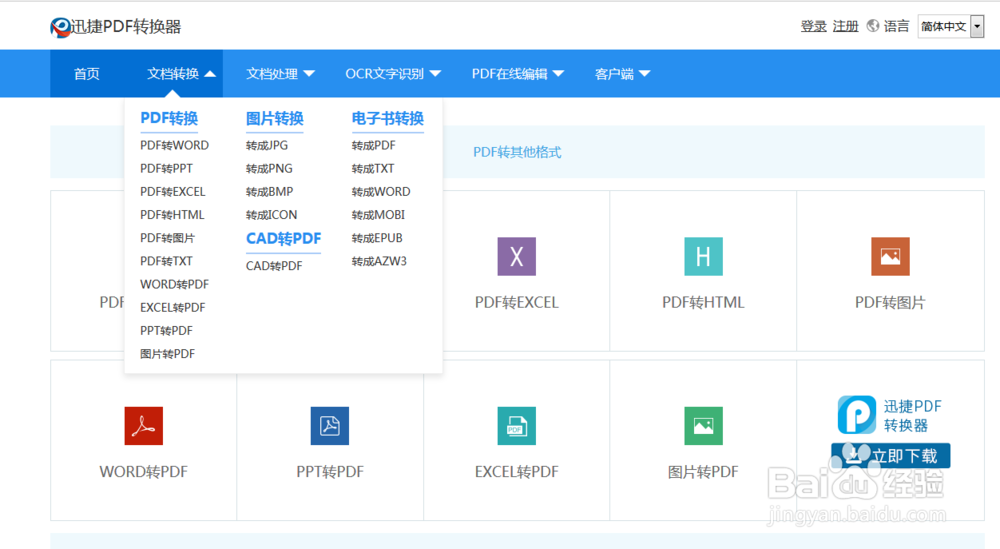Viewport: 1000px width, 549px height.
Task: Open the purple PDF转EXCEL tile icon
Action: click(517, 256)
